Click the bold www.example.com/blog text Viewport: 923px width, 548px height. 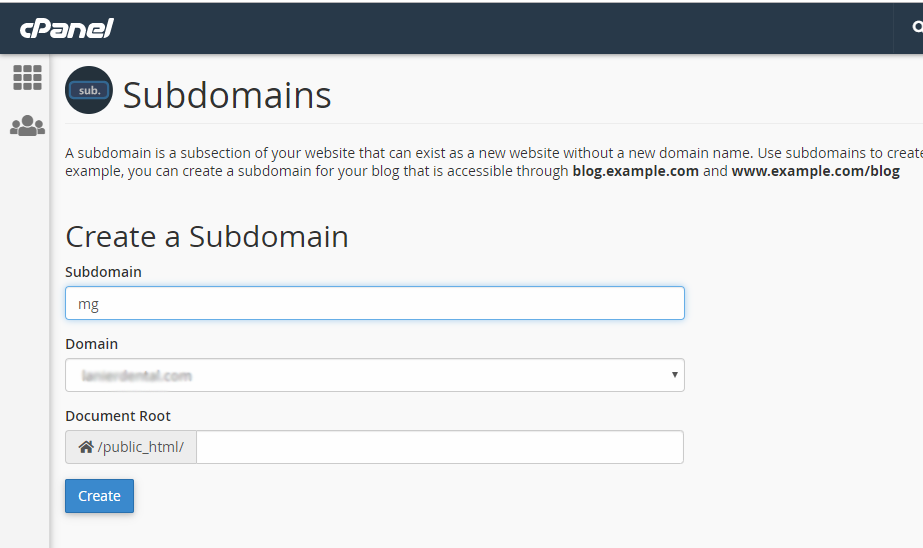point(816,171)
